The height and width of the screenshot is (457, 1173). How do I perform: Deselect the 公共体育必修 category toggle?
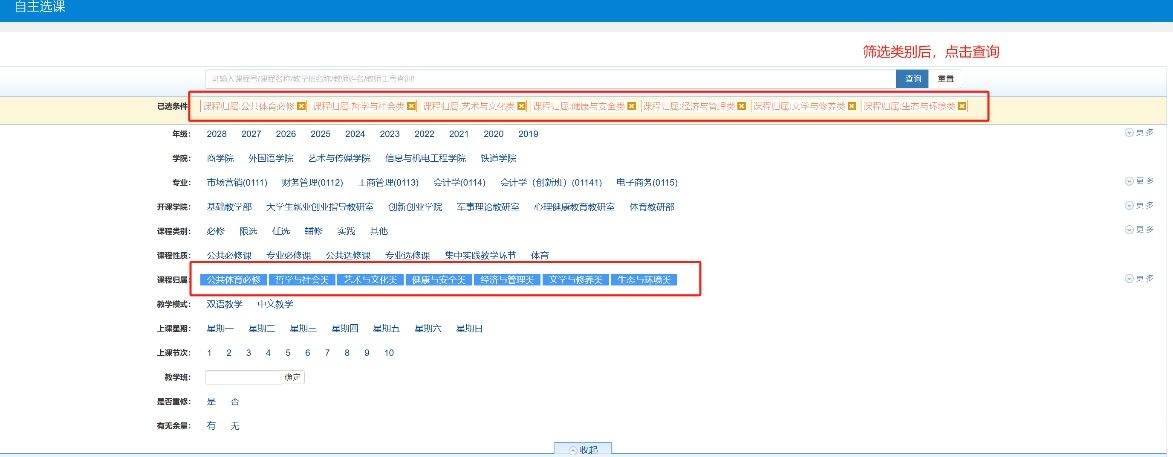(x=233, y=280)
